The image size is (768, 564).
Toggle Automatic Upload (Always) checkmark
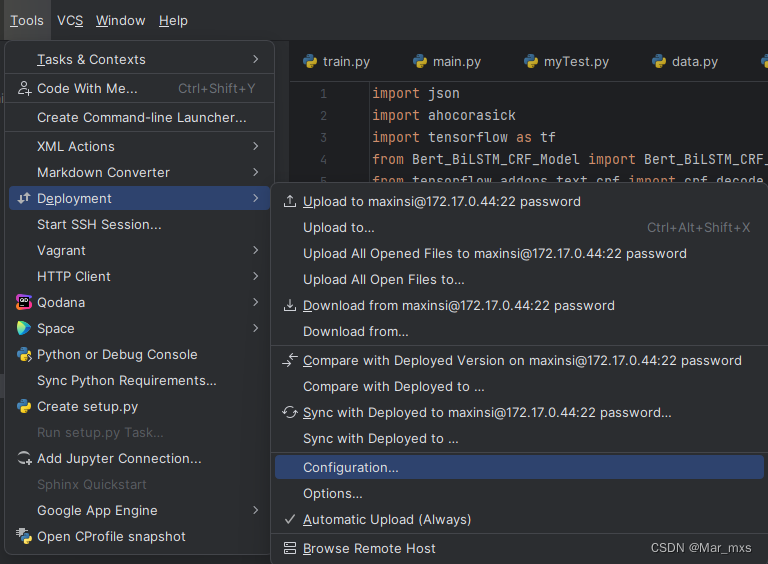(290, 520)
